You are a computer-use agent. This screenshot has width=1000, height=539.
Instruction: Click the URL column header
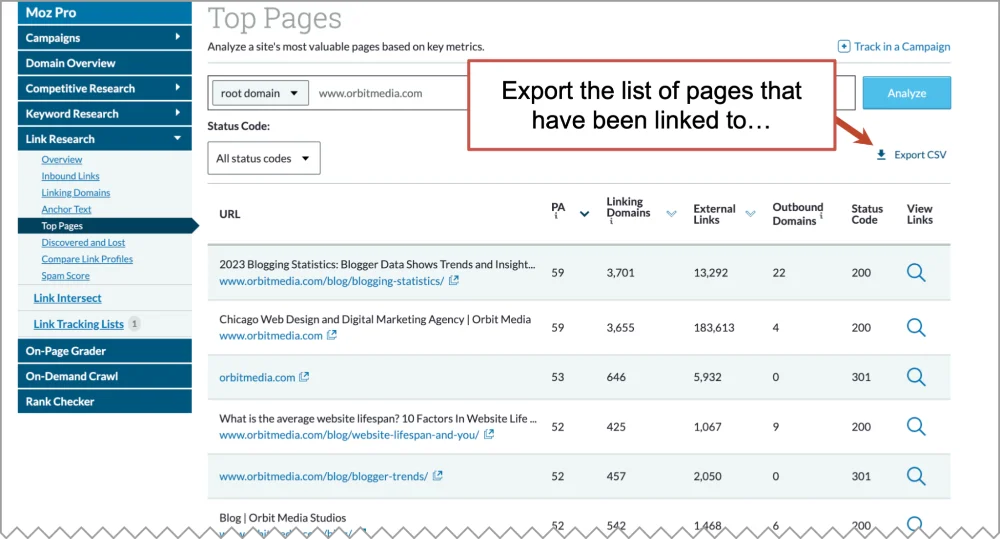click(x=230, y=214)
